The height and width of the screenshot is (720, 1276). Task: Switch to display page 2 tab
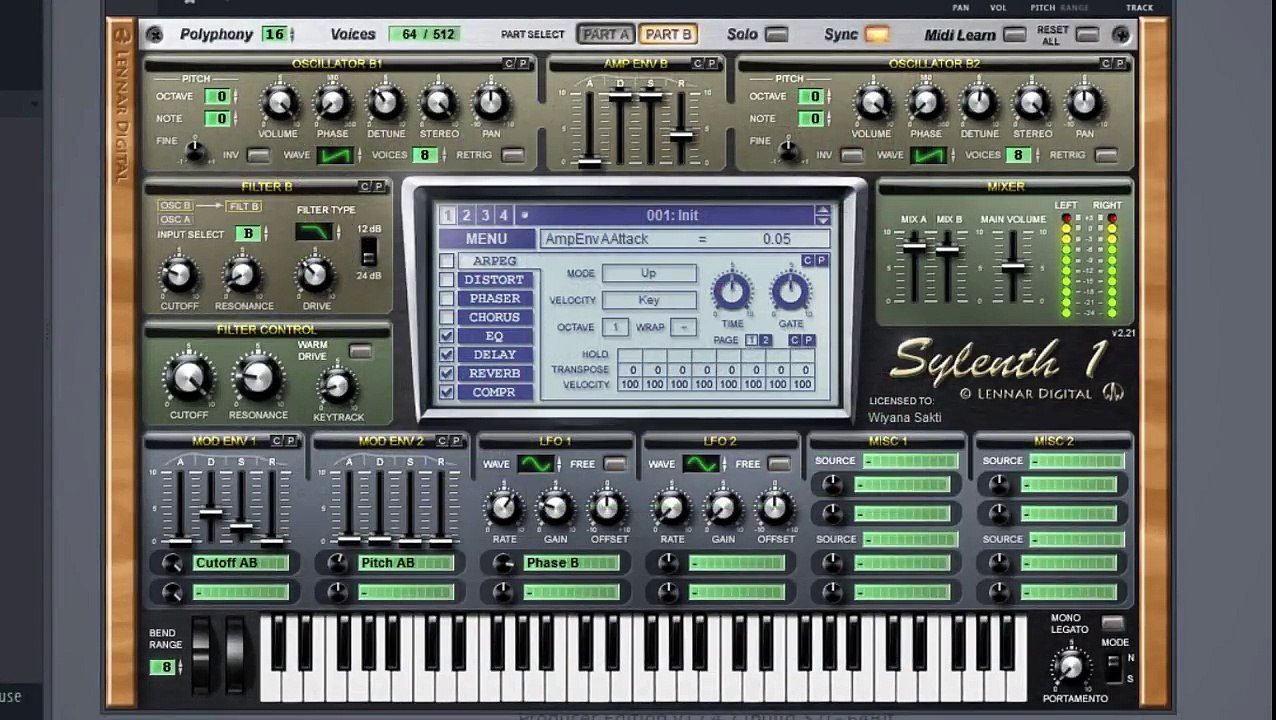[x=466, y=215]
